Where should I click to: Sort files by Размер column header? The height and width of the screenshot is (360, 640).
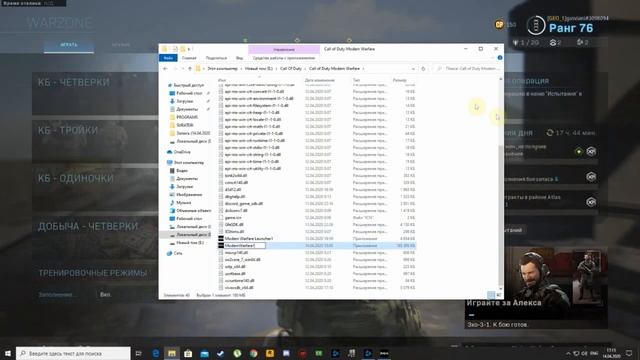point(400,80)
